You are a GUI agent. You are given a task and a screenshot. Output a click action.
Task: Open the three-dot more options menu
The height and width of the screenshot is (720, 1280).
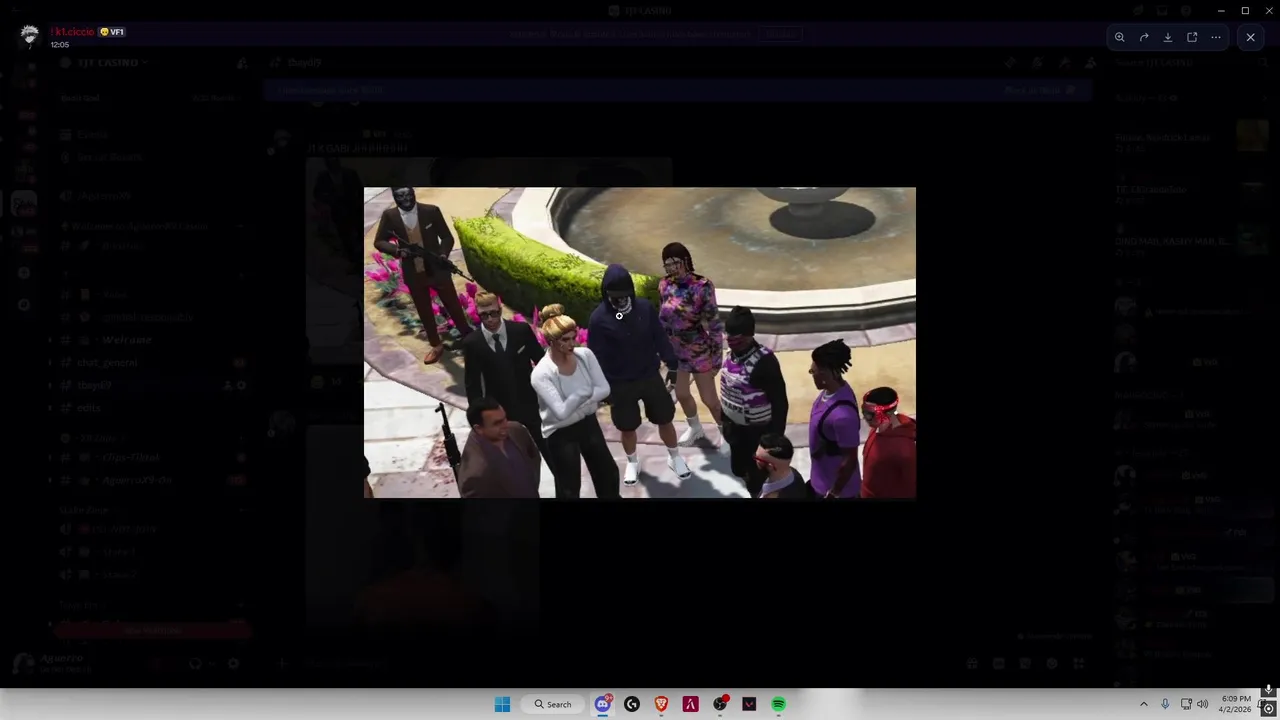pos(1216,37)
